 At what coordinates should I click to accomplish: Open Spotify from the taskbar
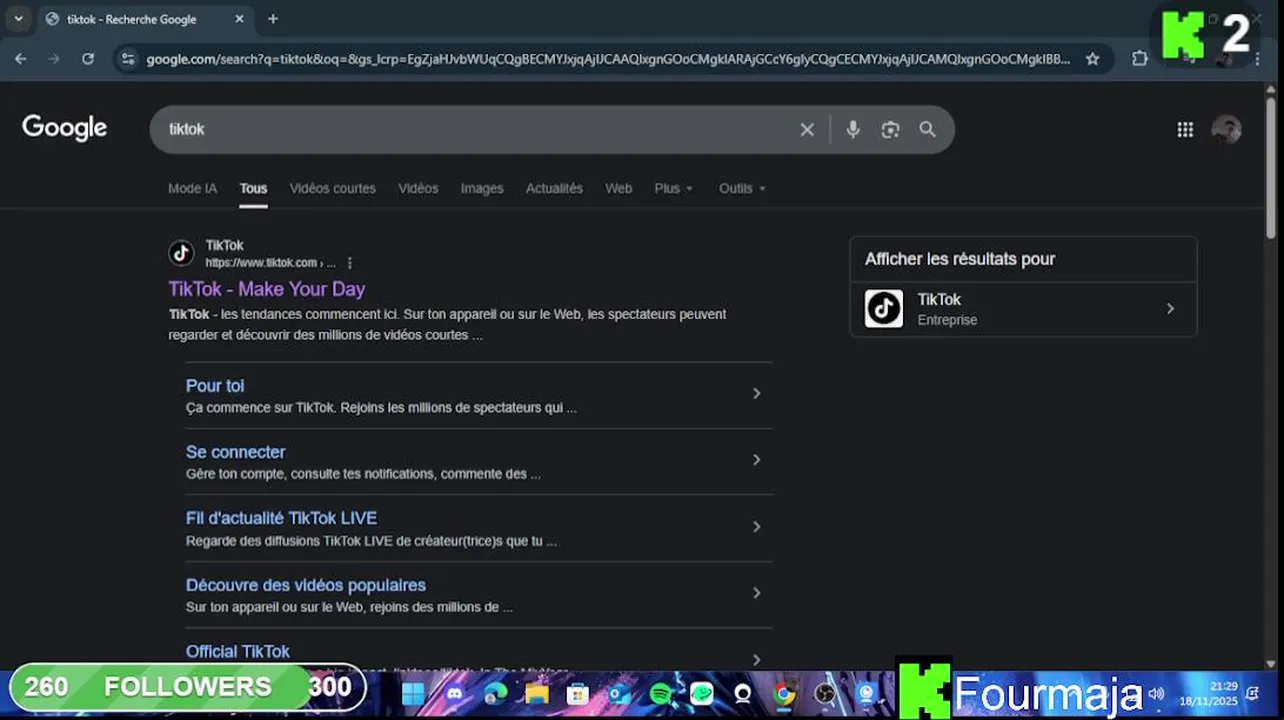[x=661, y=693]
